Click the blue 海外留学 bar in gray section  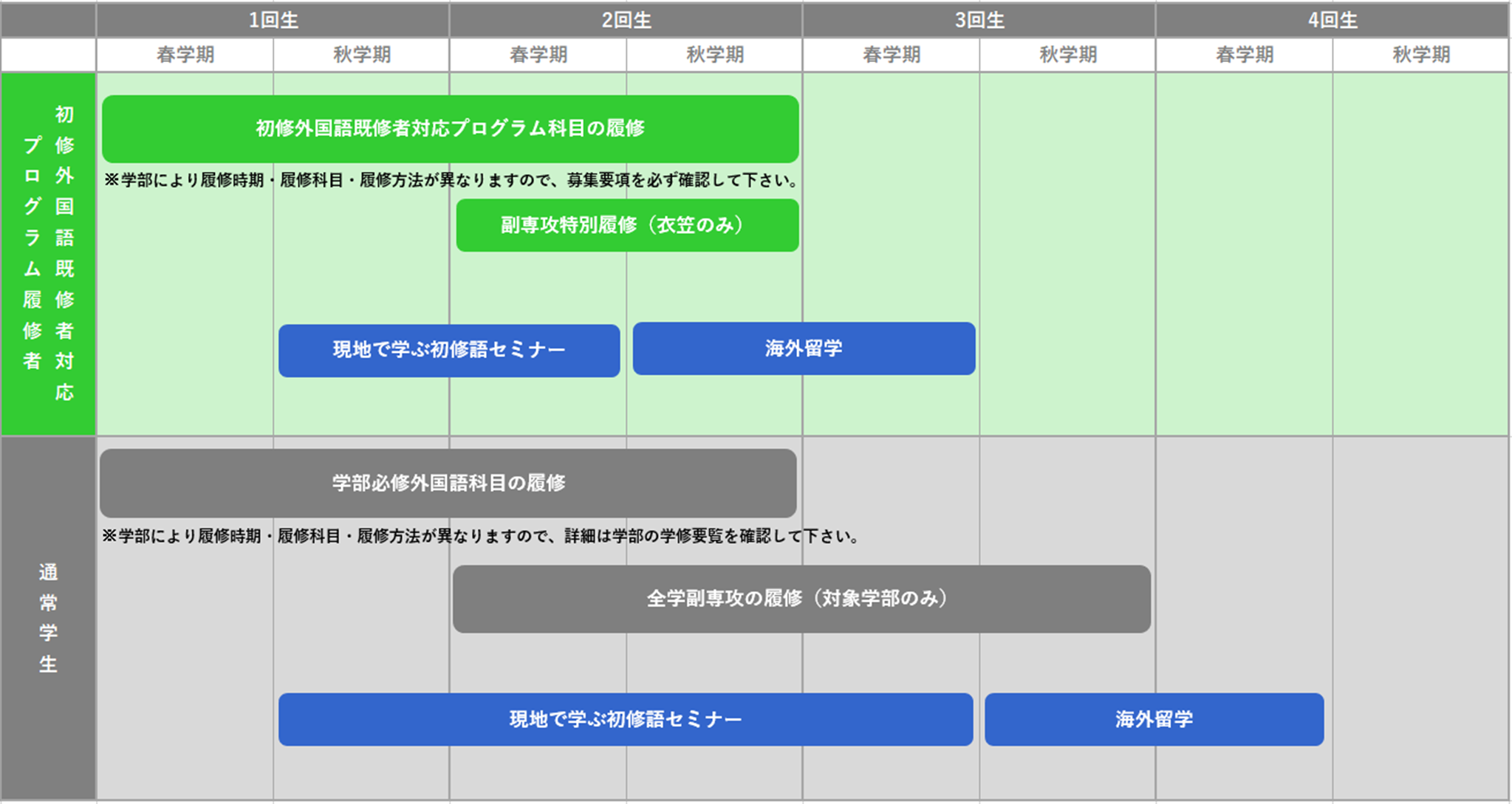tap(1154, 719)
